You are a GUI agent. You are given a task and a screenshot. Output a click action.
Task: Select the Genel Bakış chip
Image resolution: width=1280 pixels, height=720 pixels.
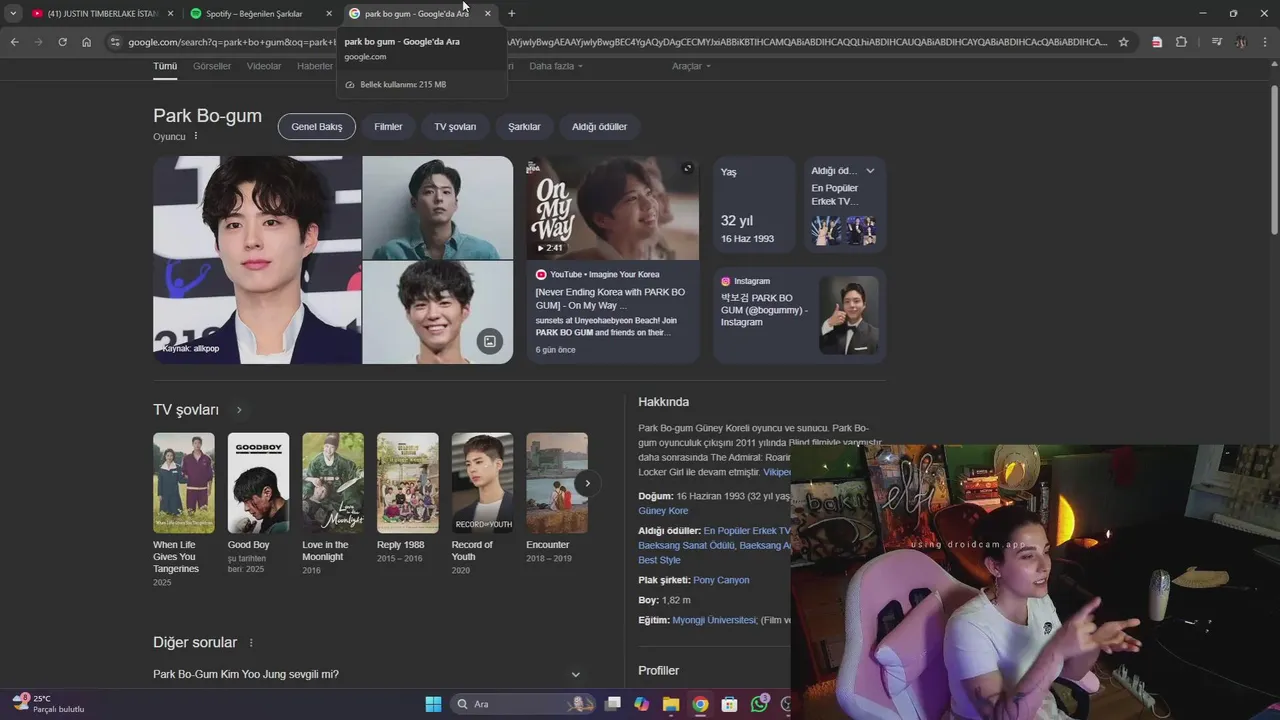click(x=317, y=127)
